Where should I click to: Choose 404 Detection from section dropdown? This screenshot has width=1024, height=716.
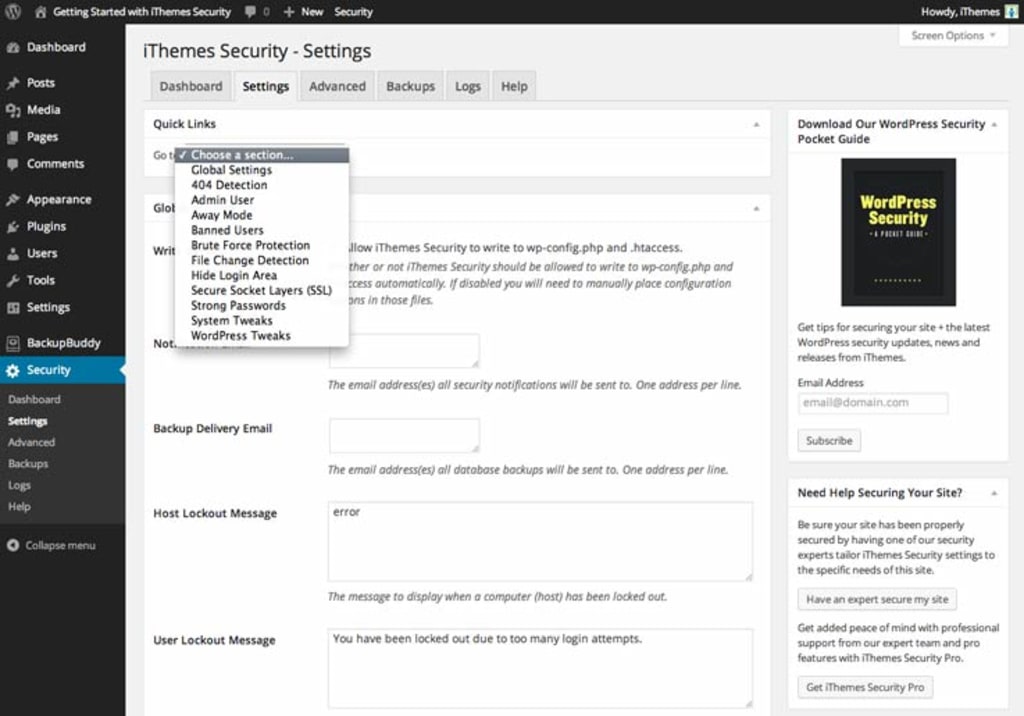tap(262, 185)
